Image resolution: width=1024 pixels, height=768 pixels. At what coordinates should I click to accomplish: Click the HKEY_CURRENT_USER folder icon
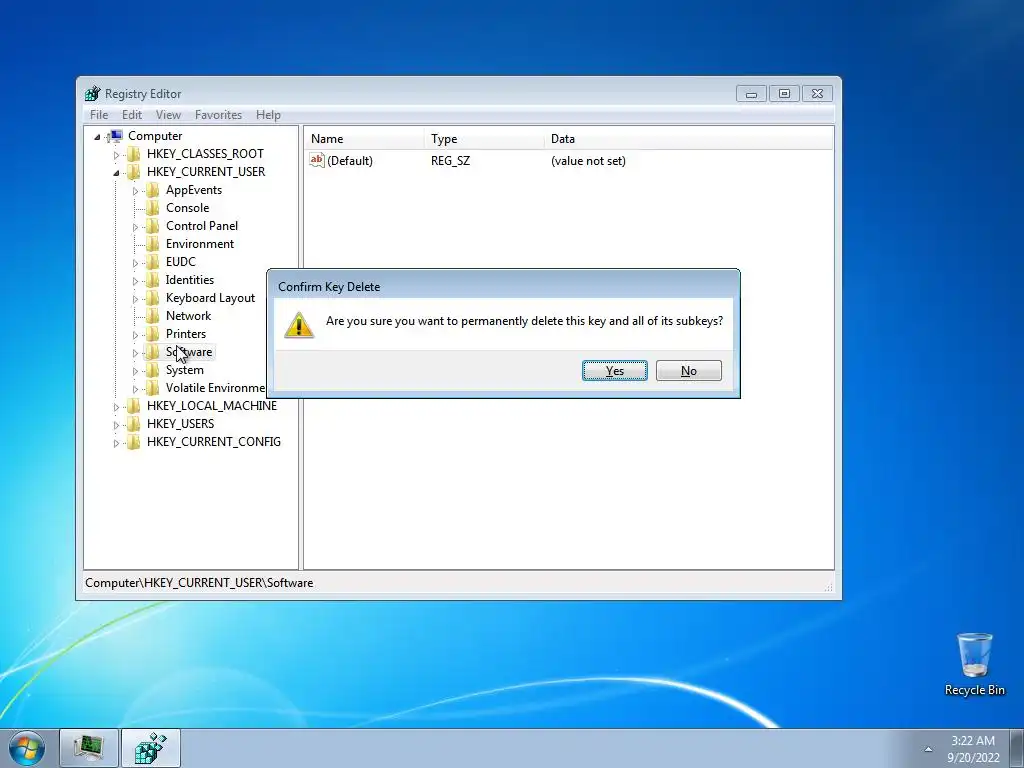pos(133,172)
